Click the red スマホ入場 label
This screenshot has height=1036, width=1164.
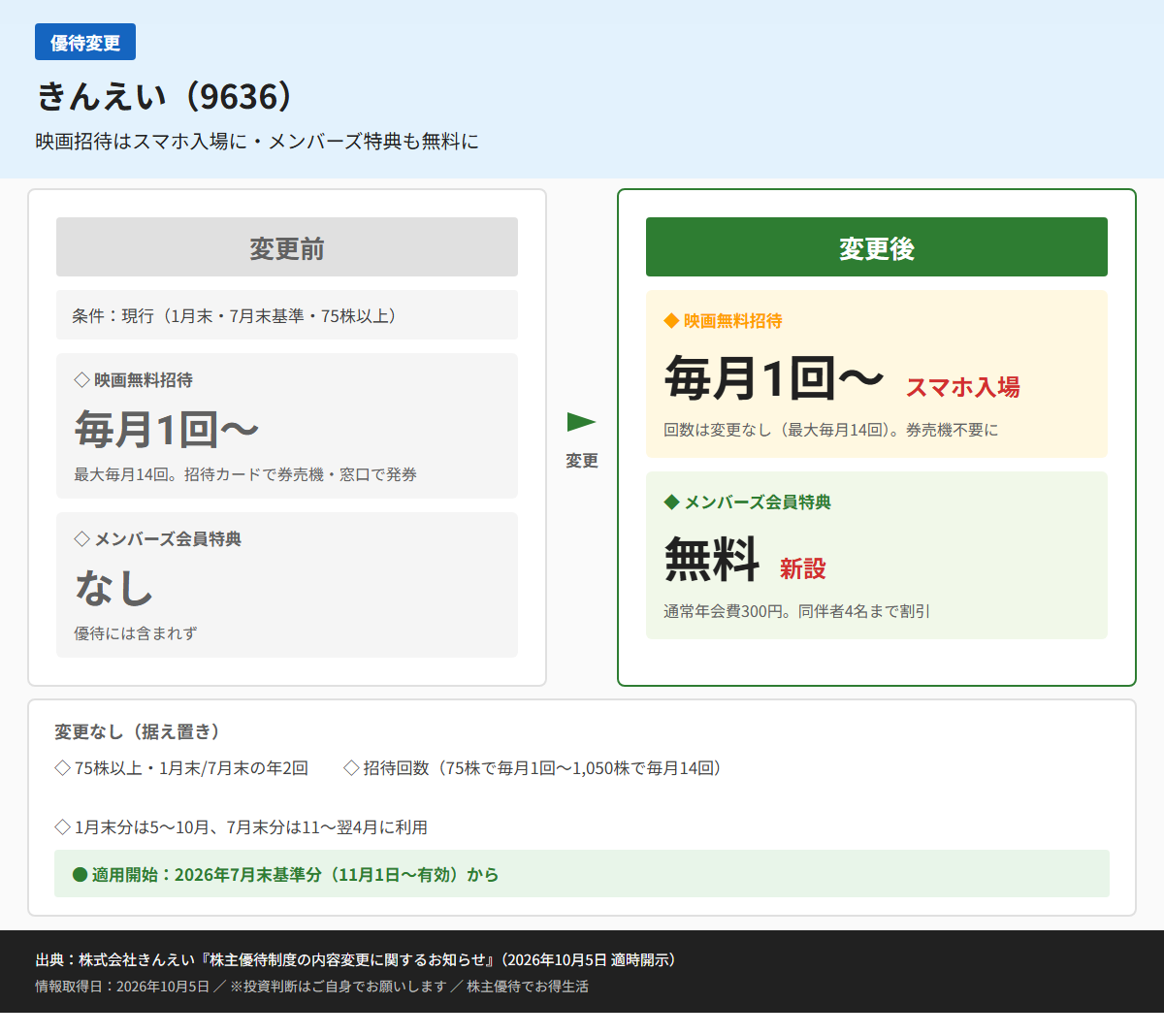pyautogui.click(x=963, y=387)
